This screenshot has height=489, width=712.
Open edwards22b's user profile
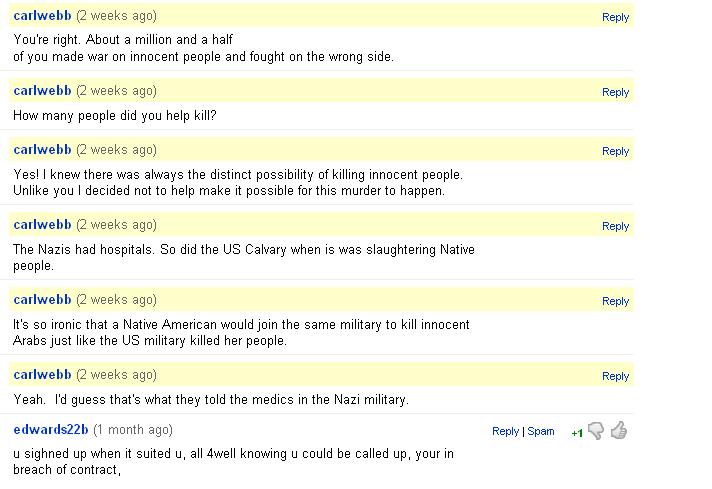(51, 430)
